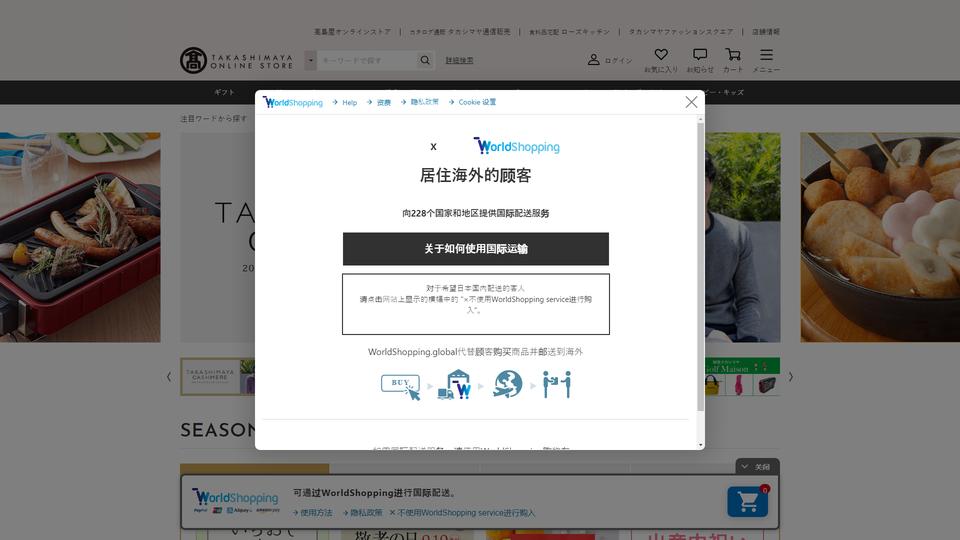
Task: Click the oden hot pot banner image
Action: pos(880,238)
